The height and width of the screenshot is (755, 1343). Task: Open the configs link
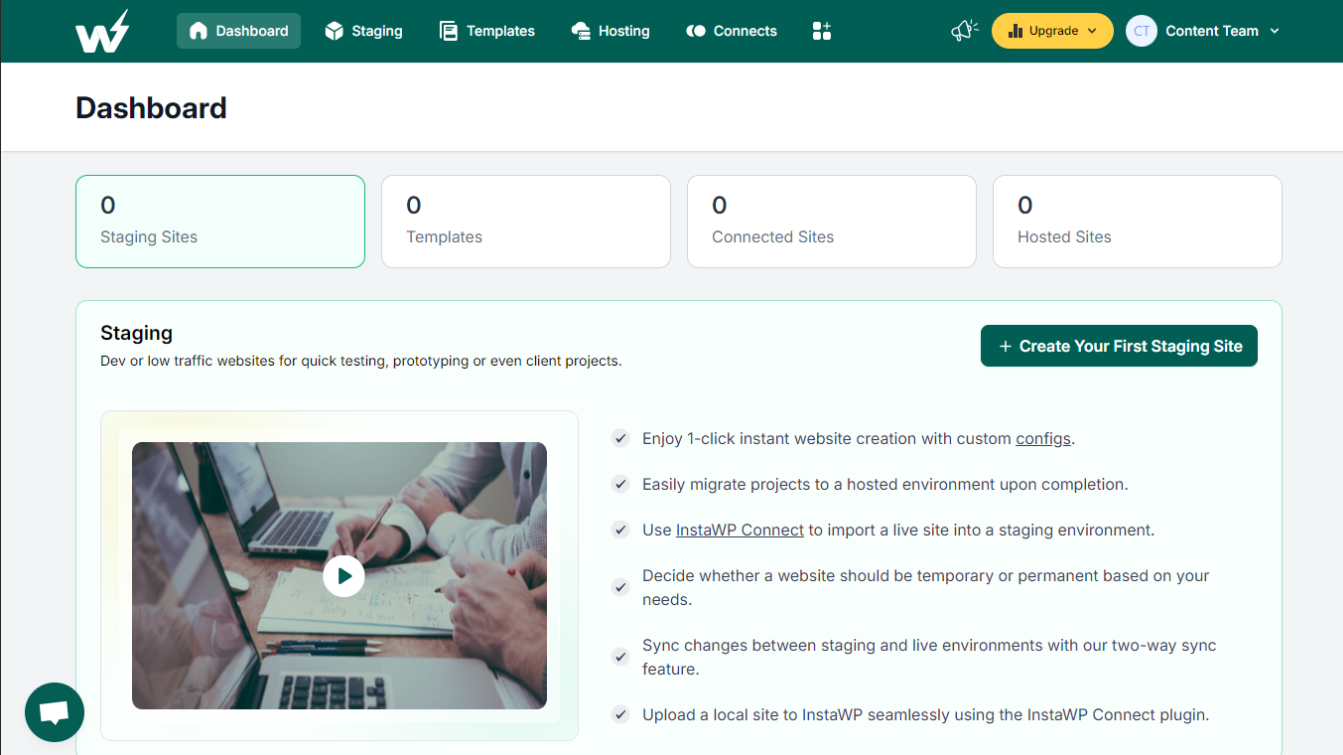coord(1043,438)
